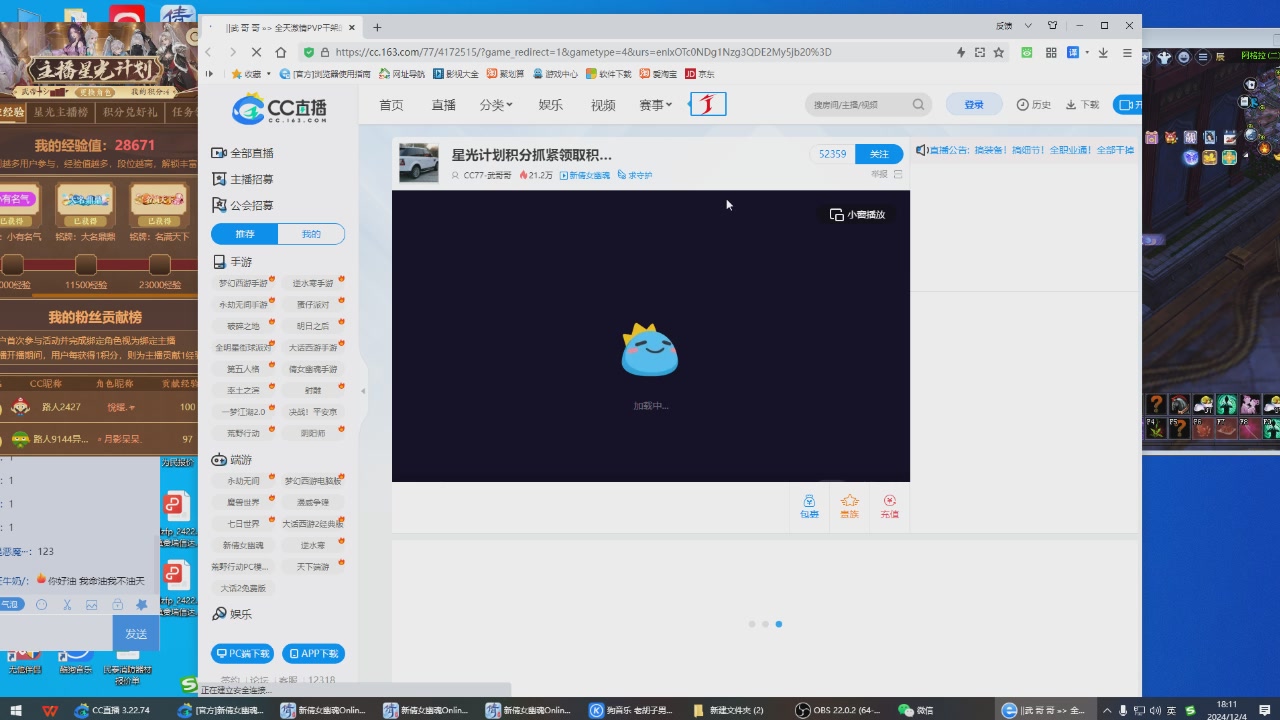Screen dimensions: 1280x720
Task: Open CC直播 3.22.74 taskbar item
Action: click(113, 710)
